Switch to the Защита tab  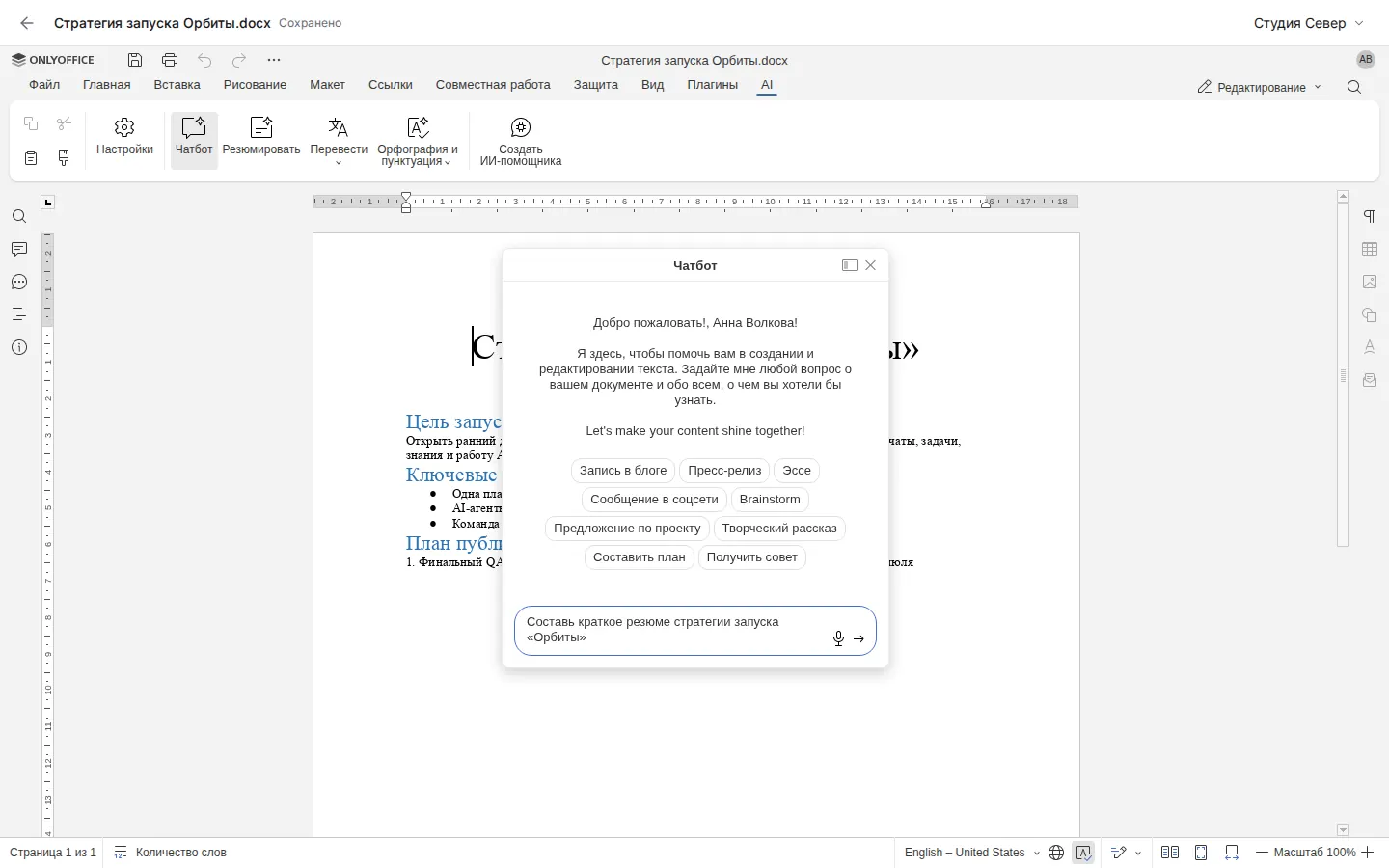click(596, 85)
